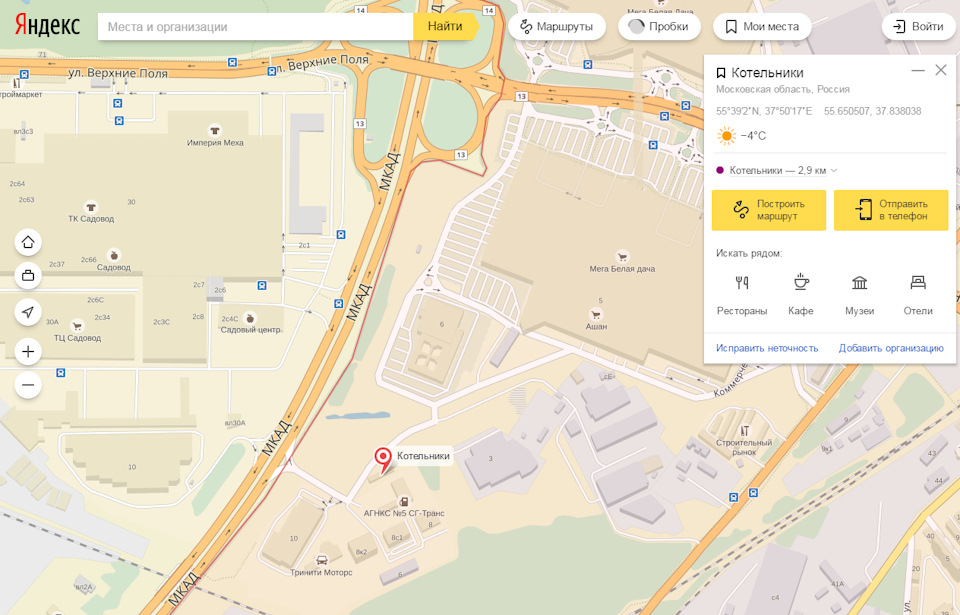
Task: Open the Маршруты routes tab
Action: coord(557,26)
